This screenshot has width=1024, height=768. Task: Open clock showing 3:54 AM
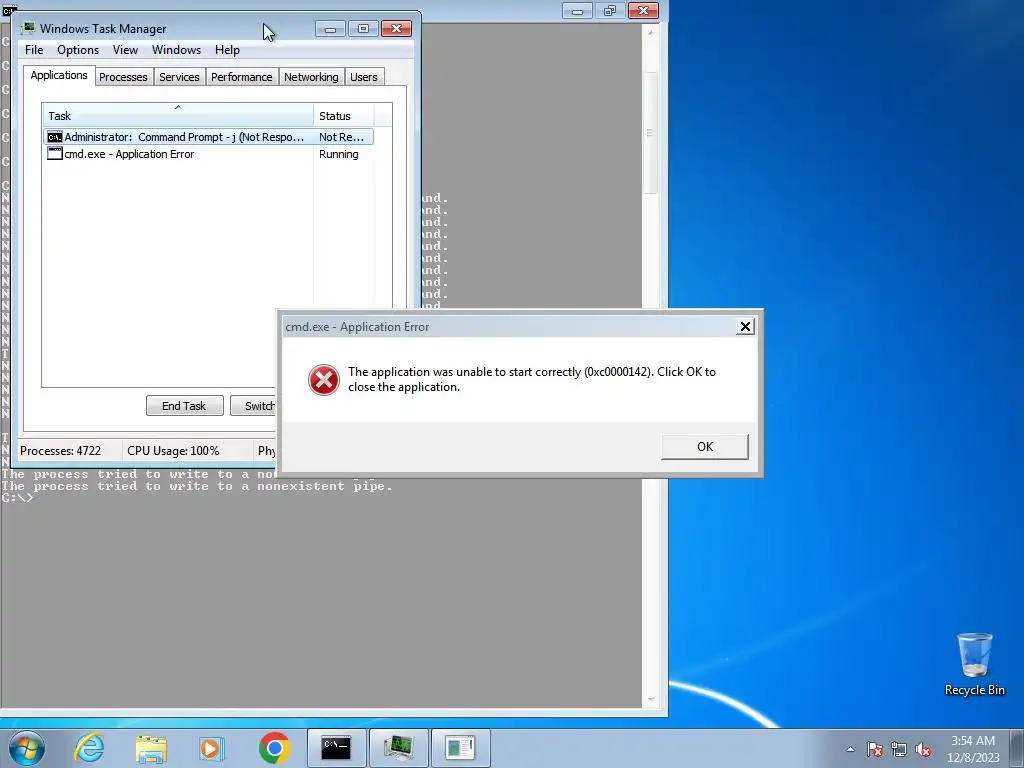click(x=973, y=749)
